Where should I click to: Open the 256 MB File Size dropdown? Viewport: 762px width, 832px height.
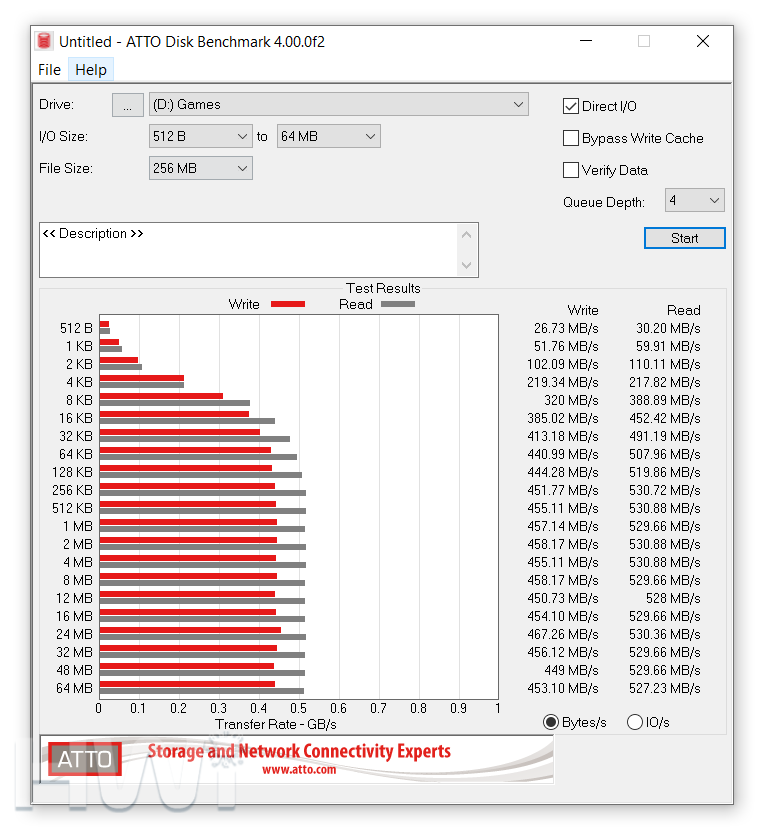pyautogui.click(x=201, y=168)
